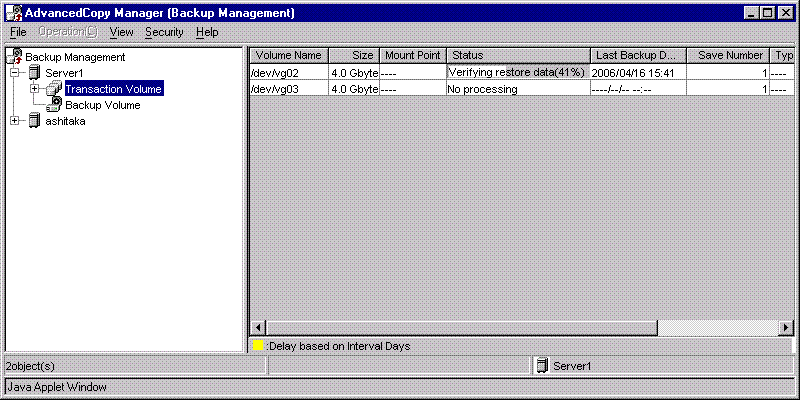Click the horizontal scrollbar right arrow
The image size is (800, 400).
point(786,327)
